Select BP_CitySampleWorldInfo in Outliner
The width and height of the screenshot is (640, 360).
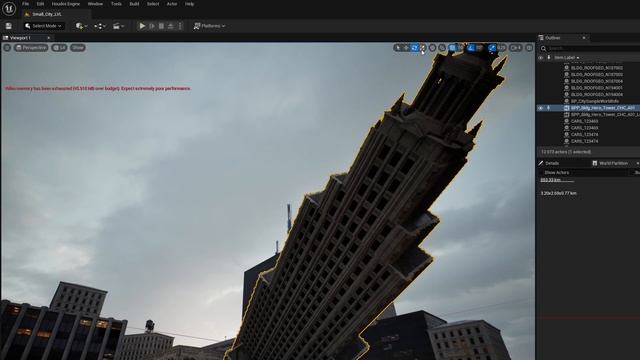pos(595,101)
